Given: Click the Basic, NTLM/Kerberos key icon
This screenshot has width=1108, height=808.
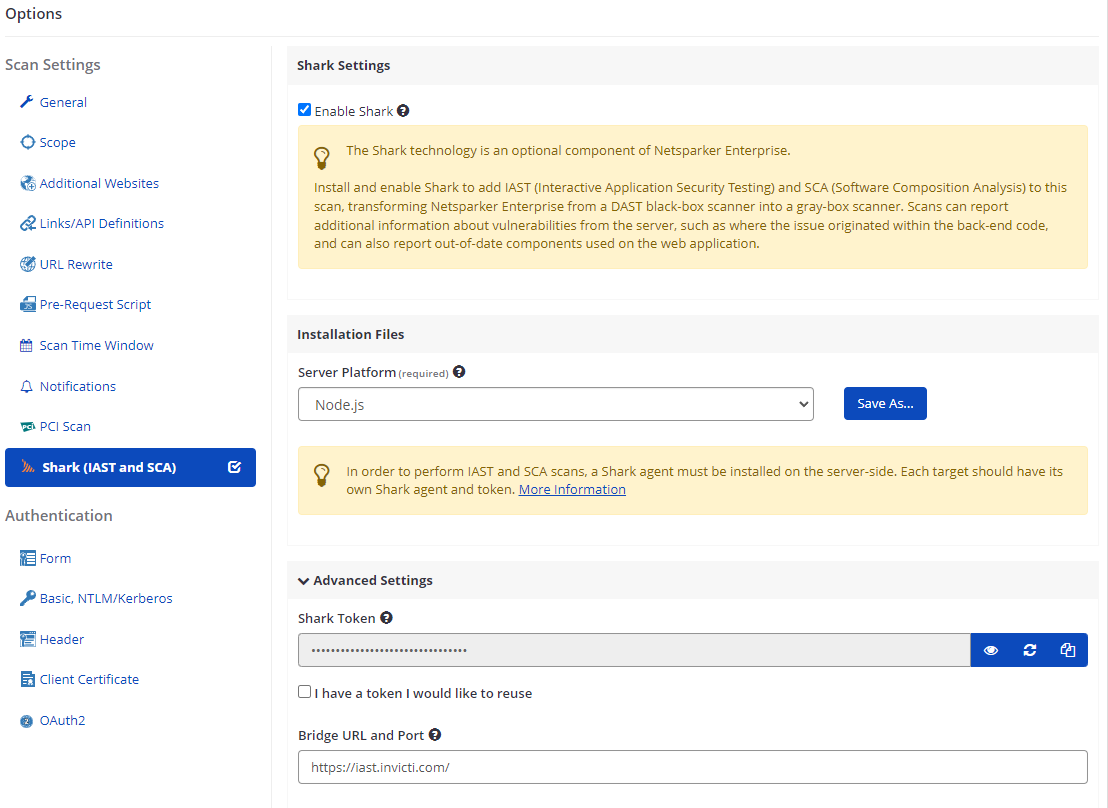Looking at the screenshot, I should point(28,598).
